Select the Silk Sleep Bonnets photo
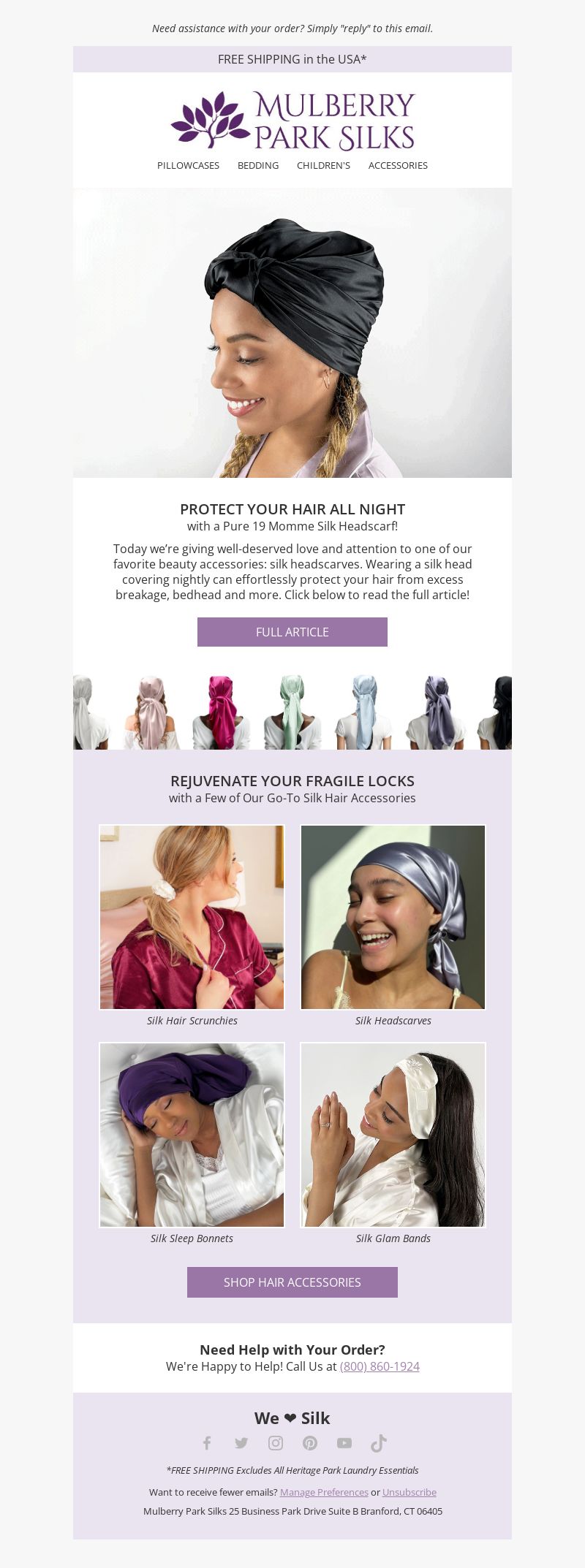 (192, 1135)
